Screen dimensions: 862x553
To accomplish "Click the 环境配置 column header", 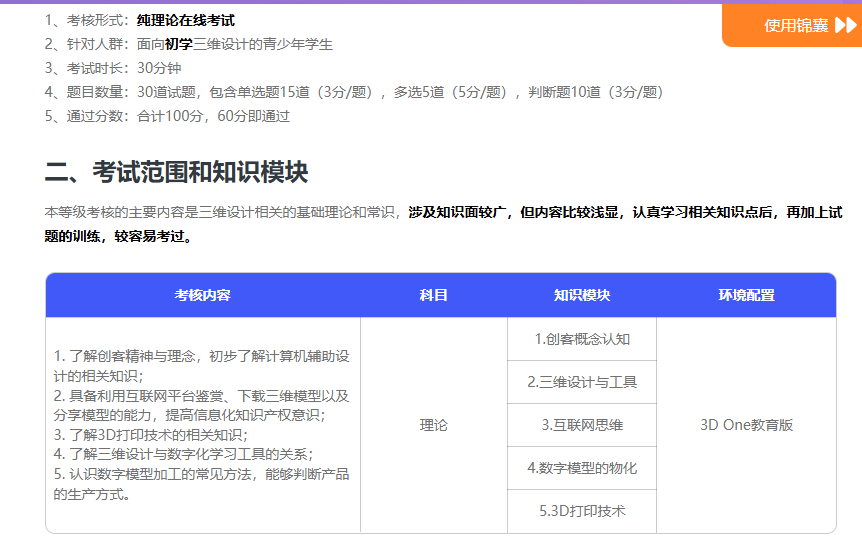I will [746, 295].
